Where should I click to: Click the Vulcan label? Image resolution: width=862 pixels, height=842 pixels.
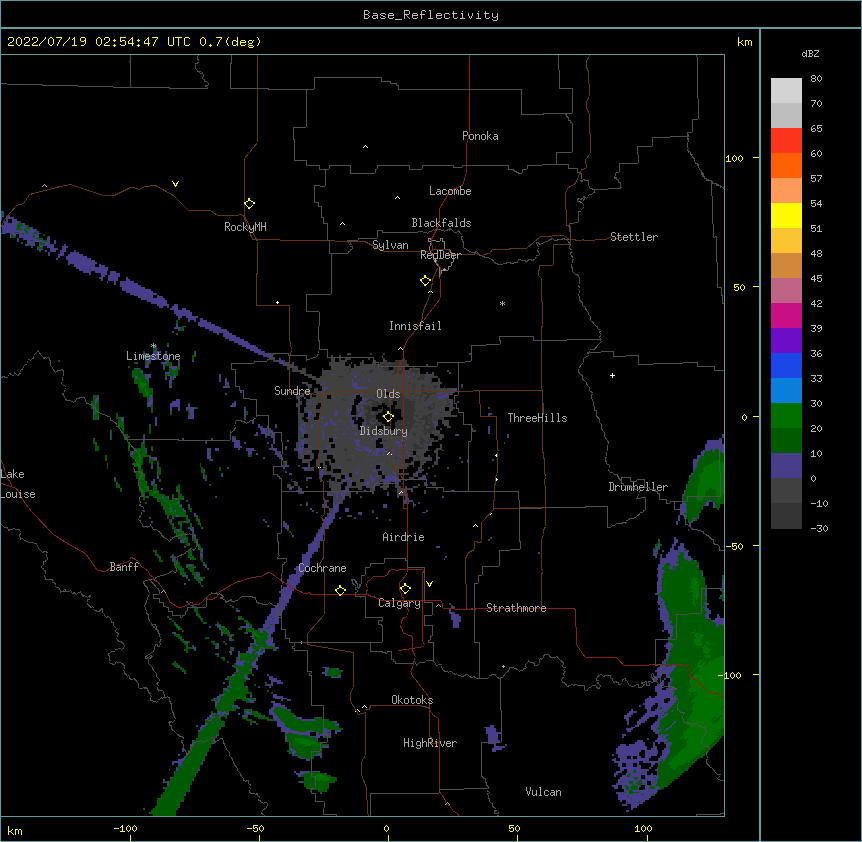tap(543, 792)
